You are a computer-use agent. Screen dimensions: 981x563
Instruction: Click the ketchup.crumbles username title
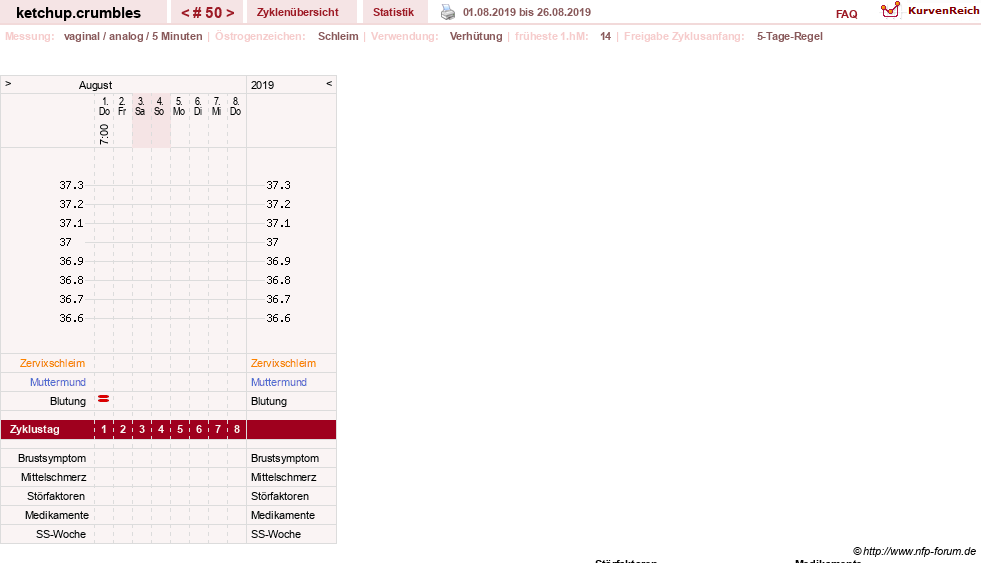click(78, 13)
